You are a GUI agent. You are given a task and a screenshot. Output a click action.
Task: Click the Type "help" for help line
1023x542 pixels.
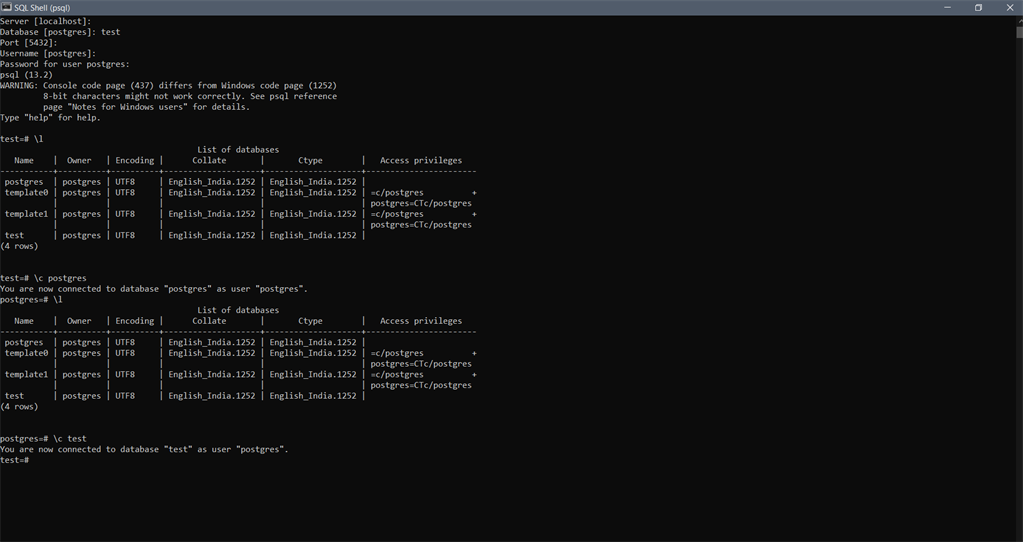(50, 118)
